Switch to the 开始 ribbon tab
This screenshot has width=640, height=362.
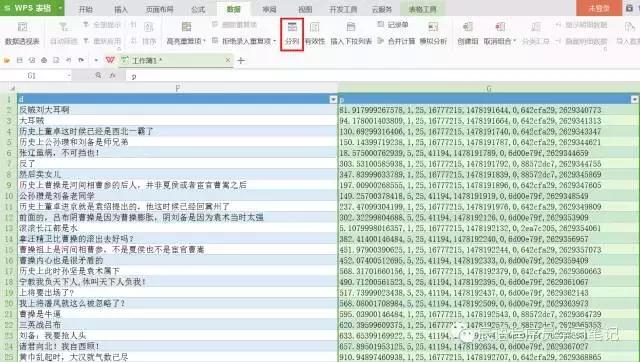(x=85, y=9)
